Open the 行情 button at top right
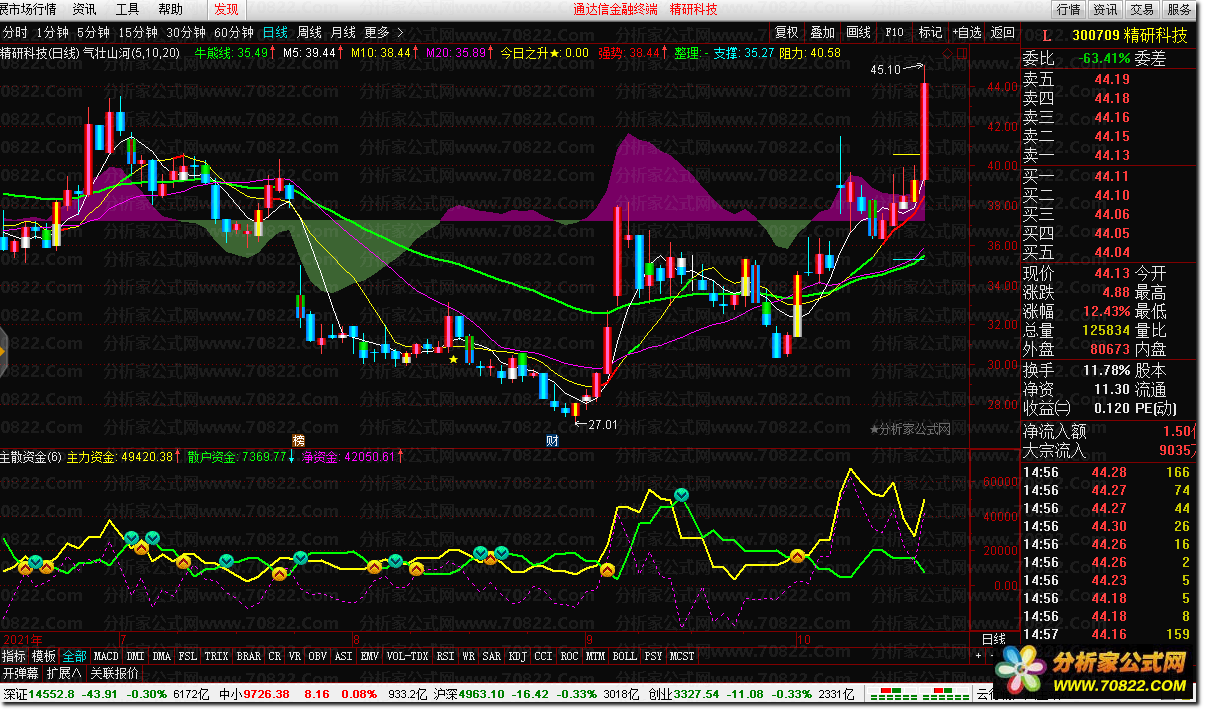 (x=1068, y=9)
